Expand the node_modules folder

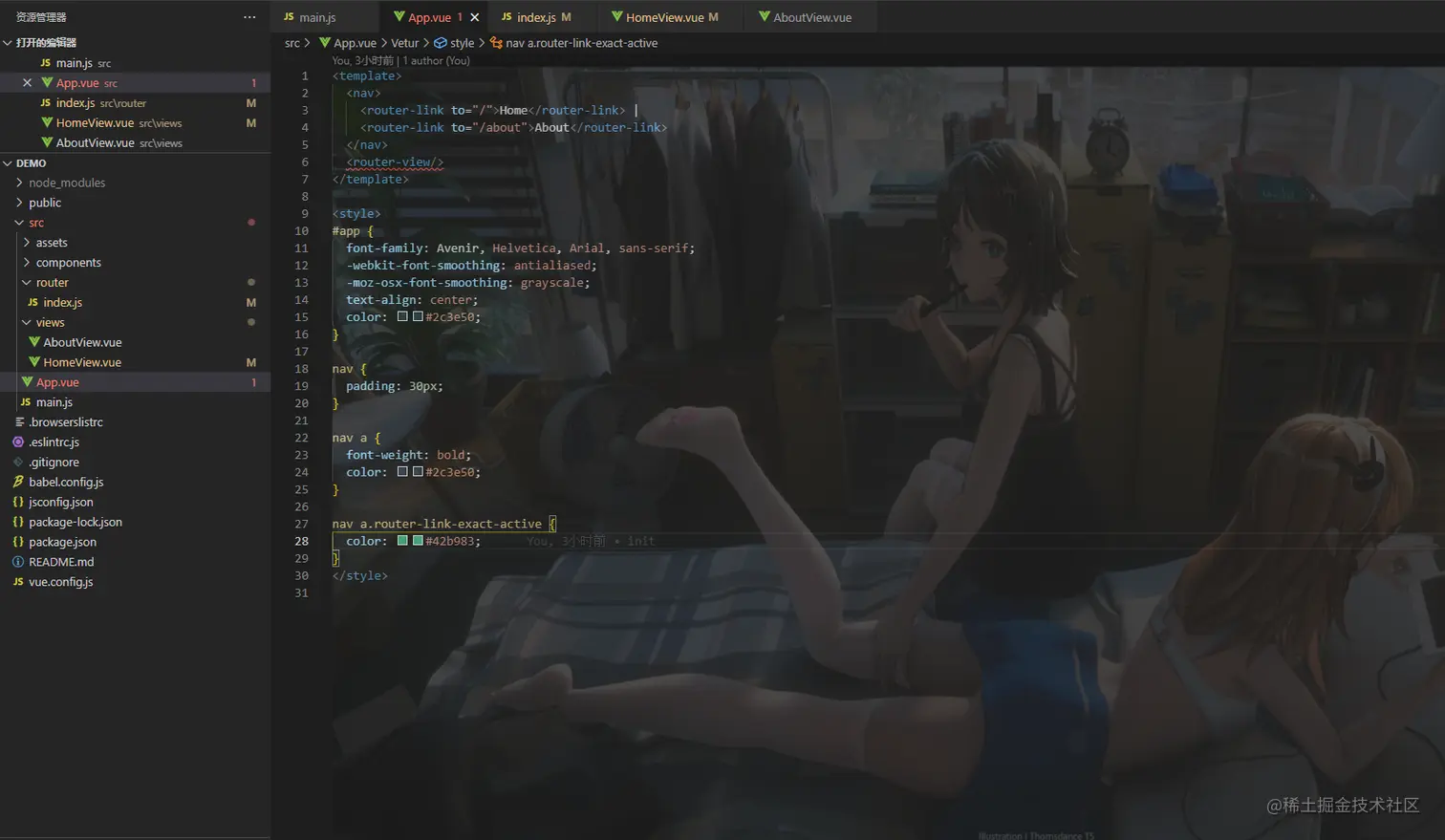[x=67, y=183]
